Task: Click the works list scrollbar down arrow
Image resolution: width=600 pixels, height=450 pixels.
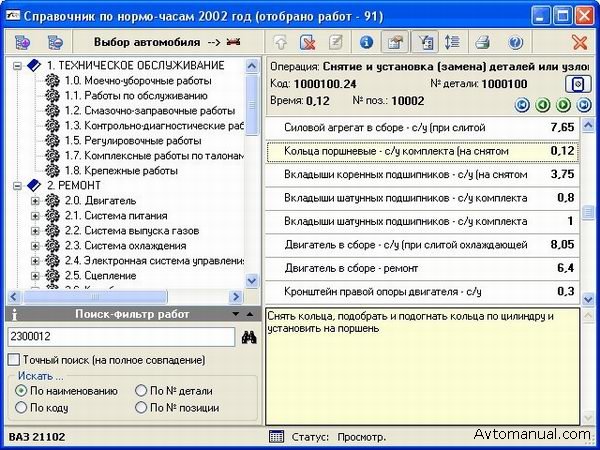Action: pyautogui.click(x=588, y=298)
